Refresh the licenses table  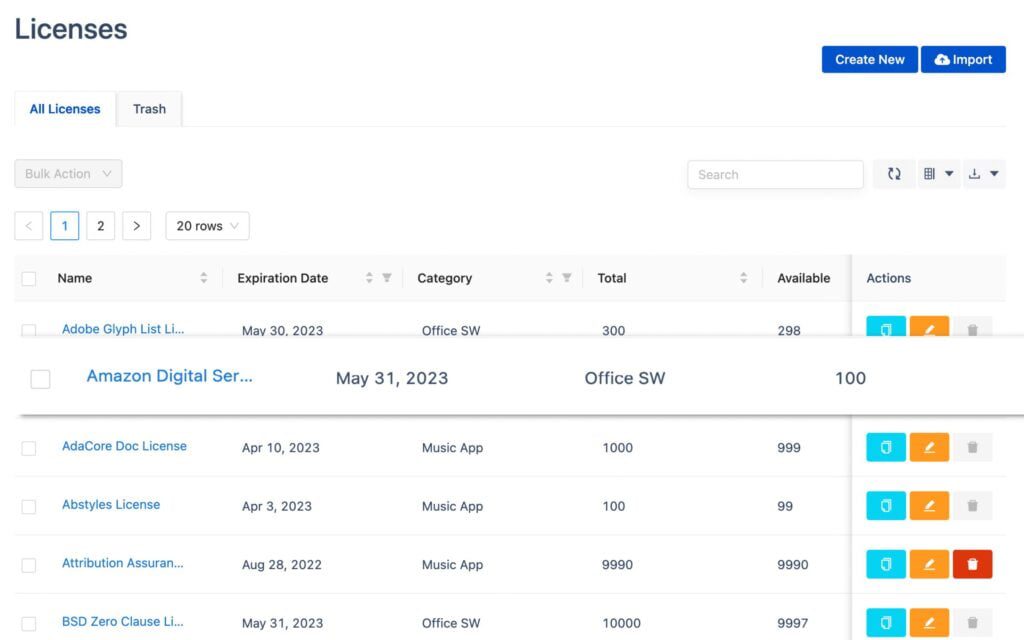[894, 173]
